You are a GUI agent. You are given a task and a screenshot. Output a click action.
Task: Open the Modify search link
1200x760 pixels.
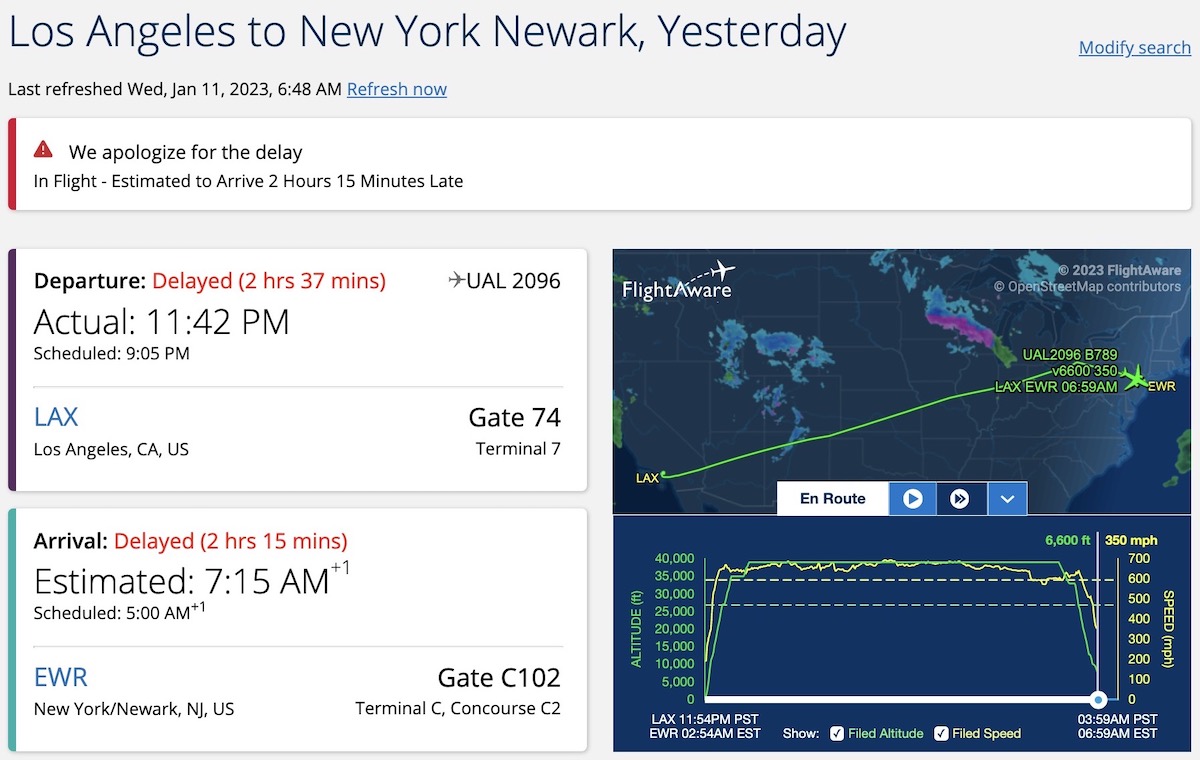pyautogui.click(x=1135, y=47)
